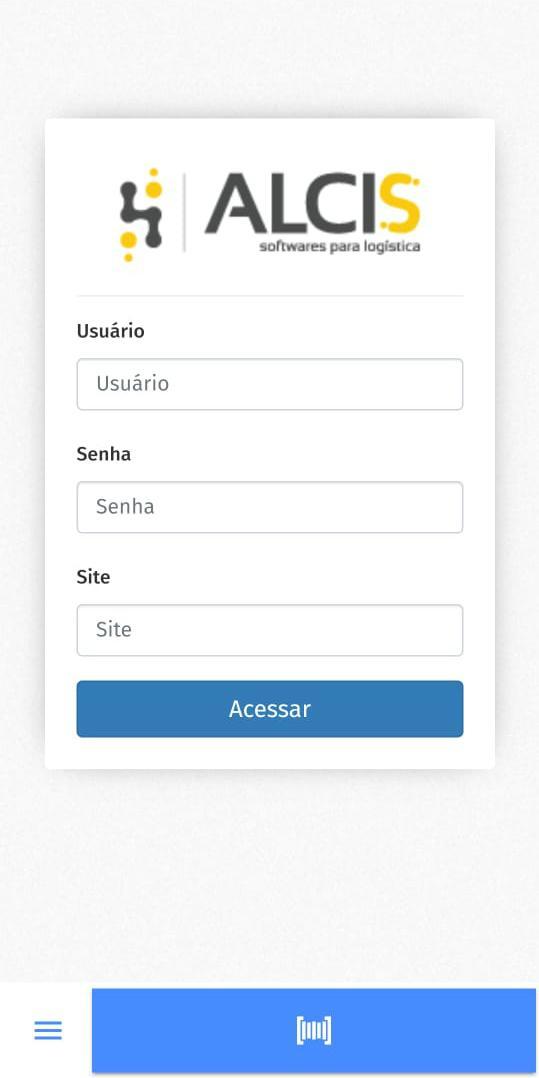Screen dimensions: 539x1078
Task: Activate the blue barcode scan bar
Action: click(x=314, y=1031)
